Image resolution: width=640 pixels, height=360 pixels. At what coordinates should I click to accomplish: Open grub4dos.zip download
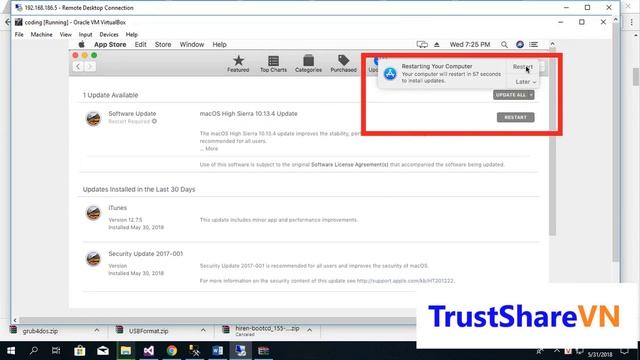(40, 331)
